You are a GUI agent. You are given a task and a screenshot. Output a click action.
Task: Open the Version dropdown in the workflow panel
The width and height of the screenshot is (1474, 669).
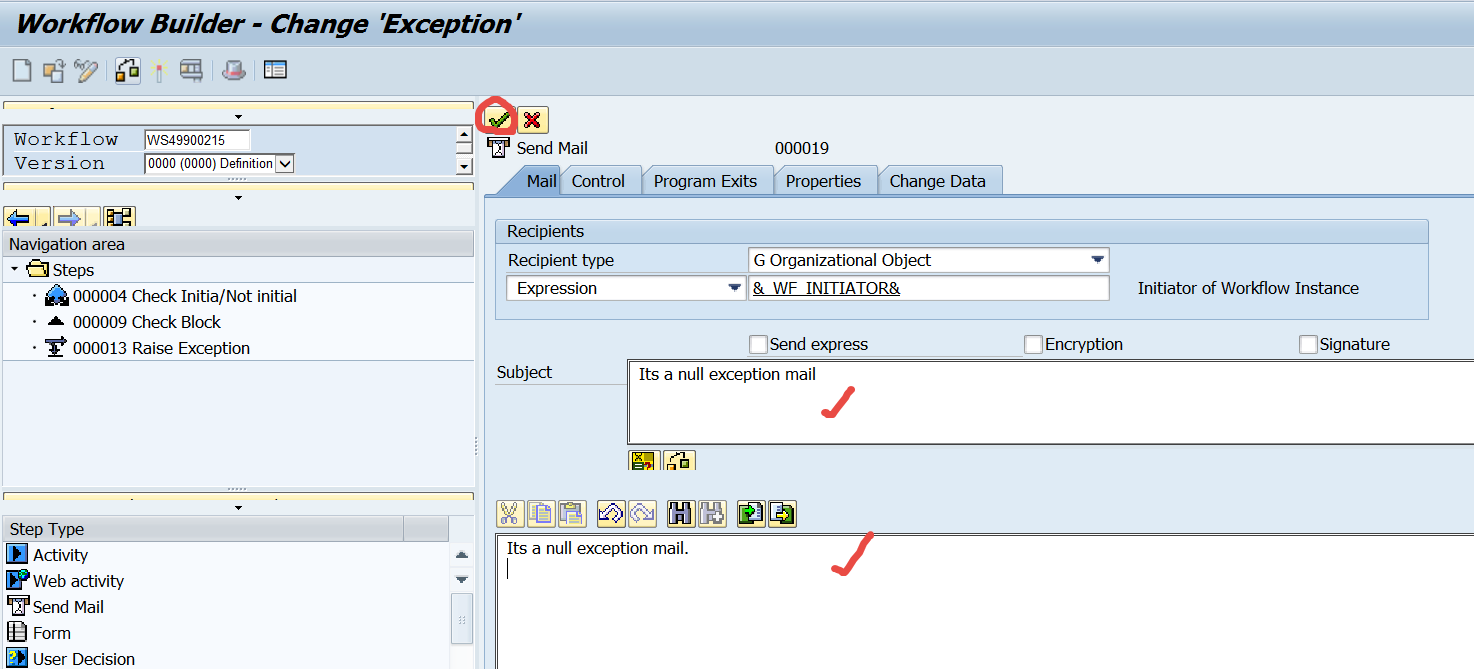tap(285, 162)
